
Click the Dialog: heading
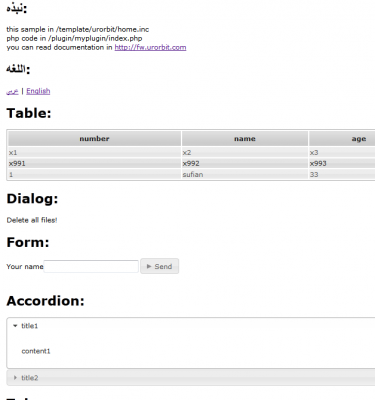coord(32,199)
